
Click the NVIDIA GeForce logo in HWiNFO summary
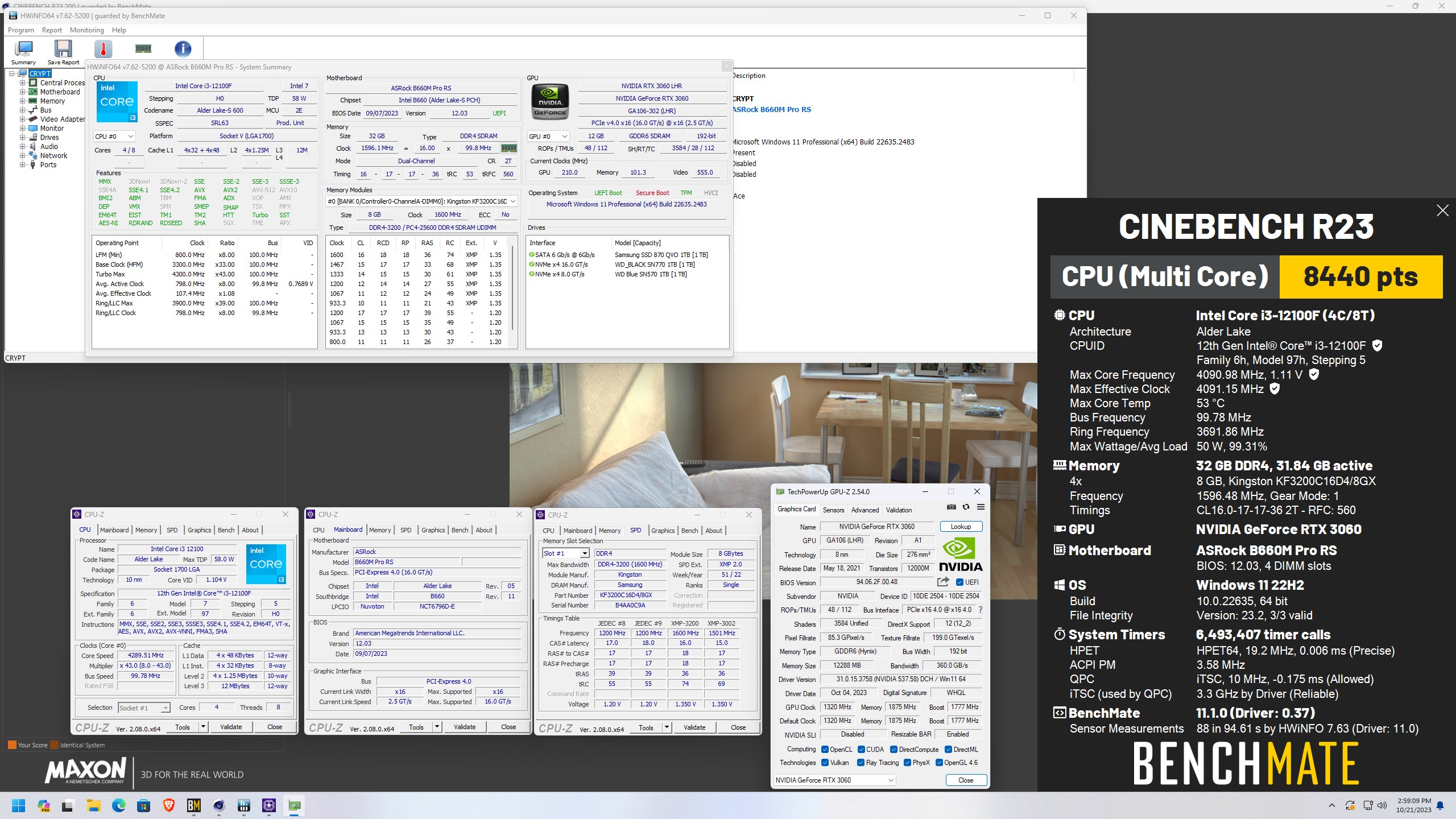(x=549, y=102)
